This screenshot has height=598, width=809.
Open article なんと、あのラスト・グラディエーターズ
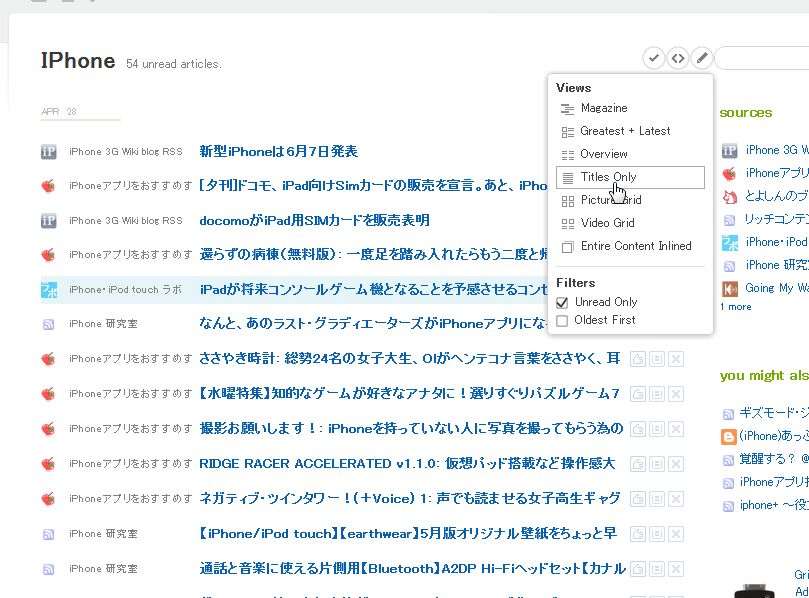point(373,324)
